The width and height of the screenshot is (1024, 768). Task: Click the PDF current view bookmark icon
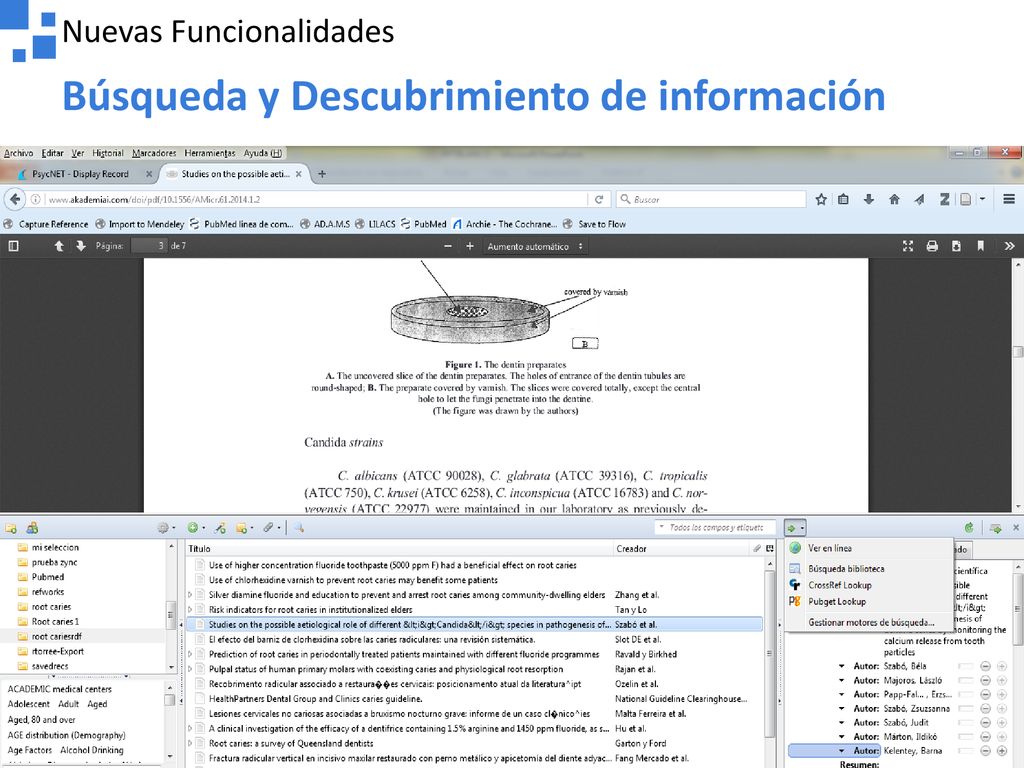coord(980,246)
